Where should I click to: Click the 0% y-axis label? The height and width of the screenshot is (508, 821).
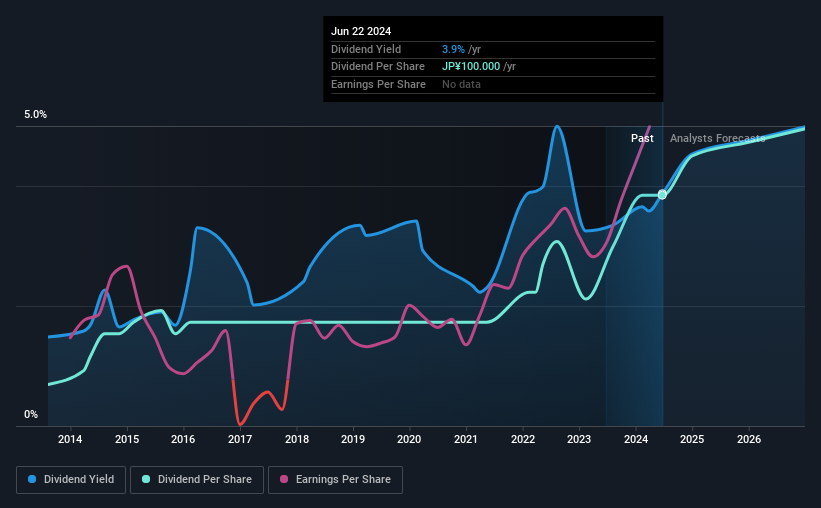coord(31,414)
